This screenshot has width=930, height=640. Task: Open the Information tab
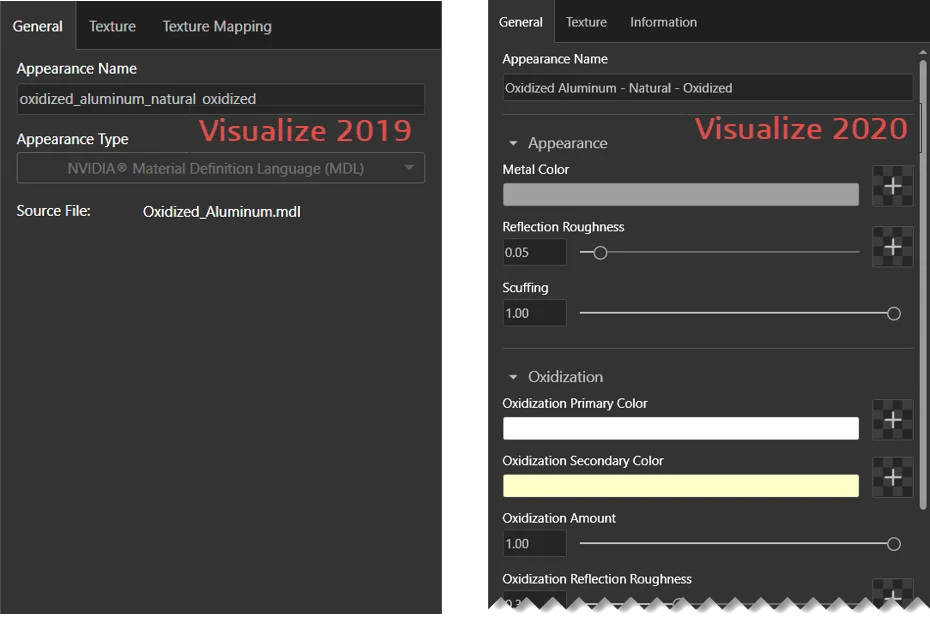point(663,22)
